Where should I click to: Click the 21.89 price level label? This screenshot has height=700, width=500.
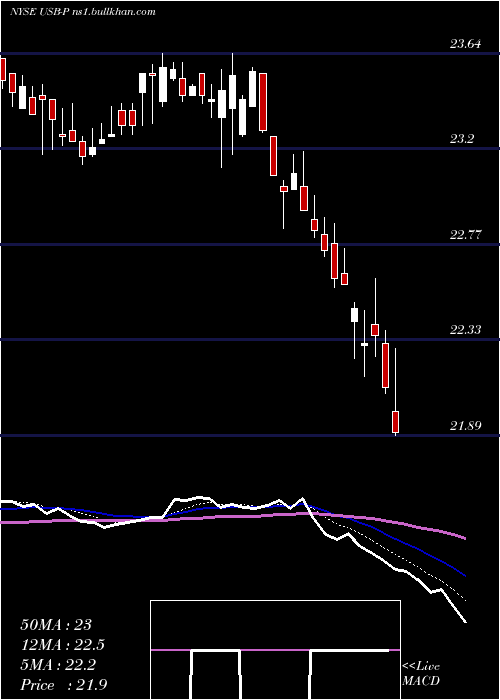pos(466,426)
